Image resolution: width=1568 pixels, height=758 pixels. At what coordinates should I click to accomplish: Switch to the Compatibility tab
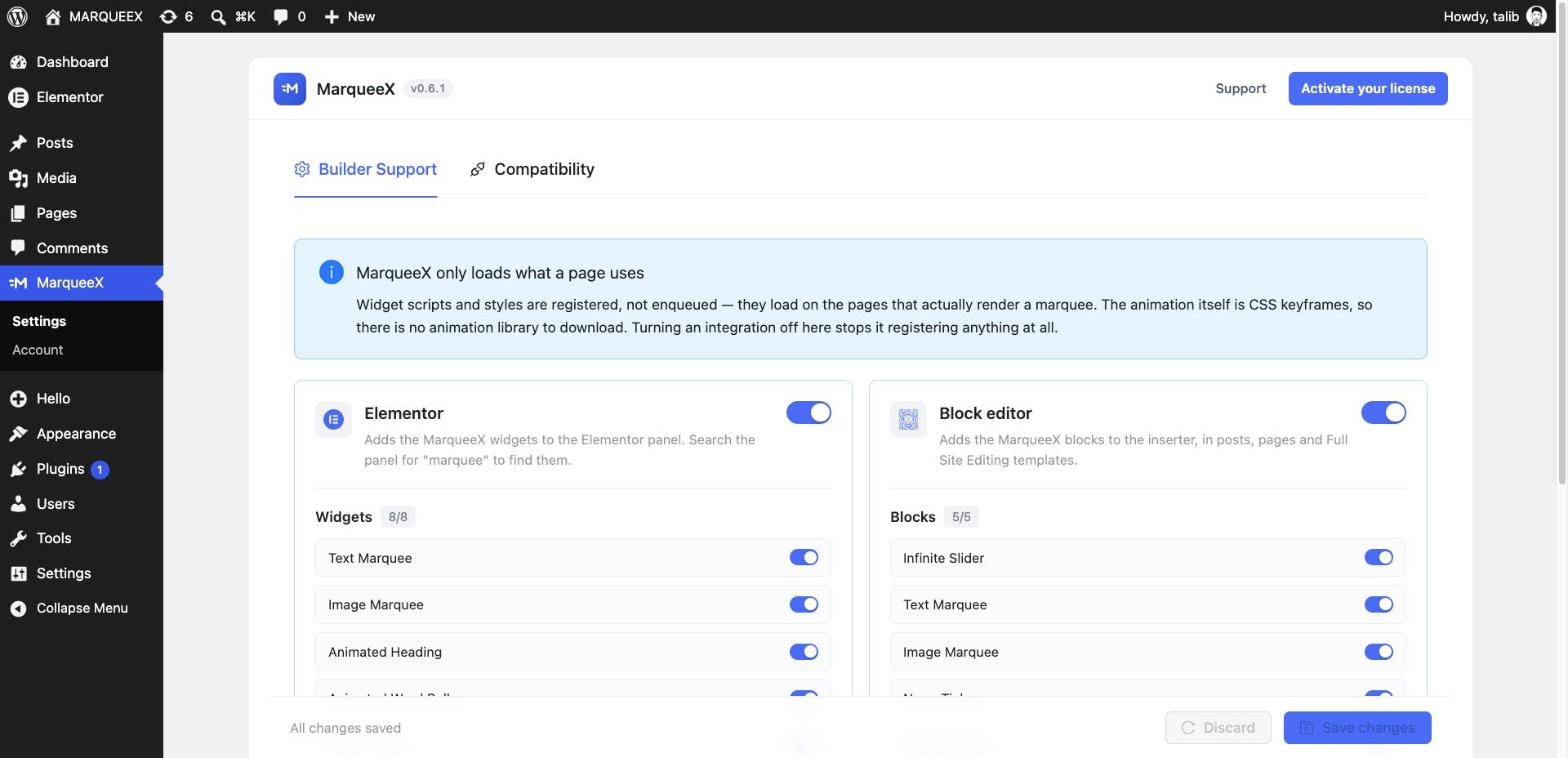click(532, 169)
